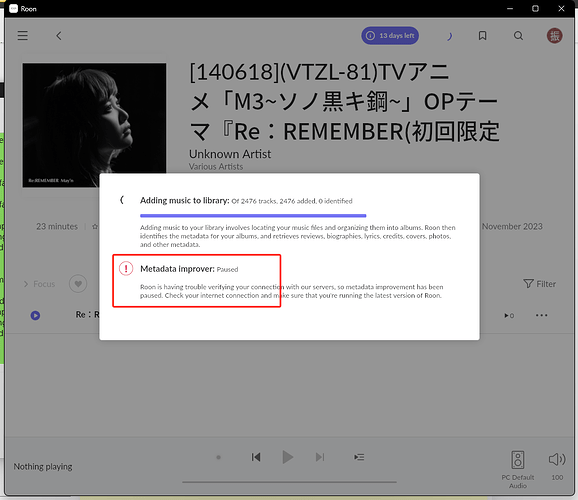Open the hamburger navigation menu

coord(22,36)
